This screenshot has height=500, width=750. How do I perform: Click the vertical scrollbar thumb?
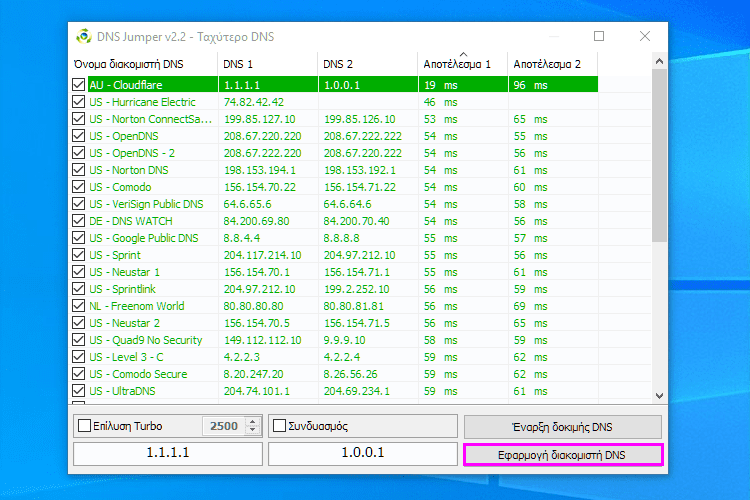tap(659, 156)
